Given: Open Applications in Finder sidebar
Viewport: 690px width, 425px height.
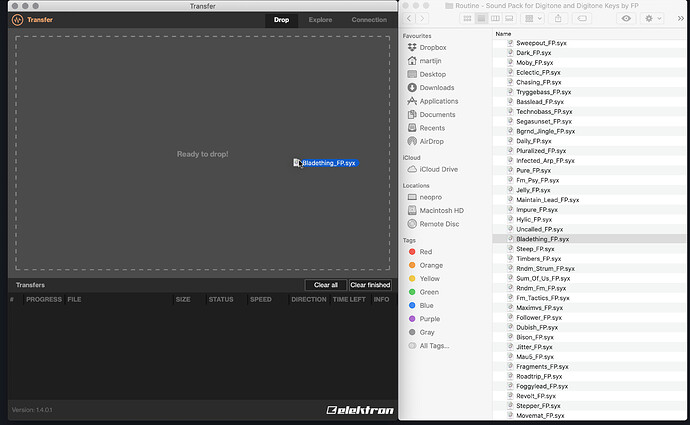Looking at the screenshot, I should [433, 101].
